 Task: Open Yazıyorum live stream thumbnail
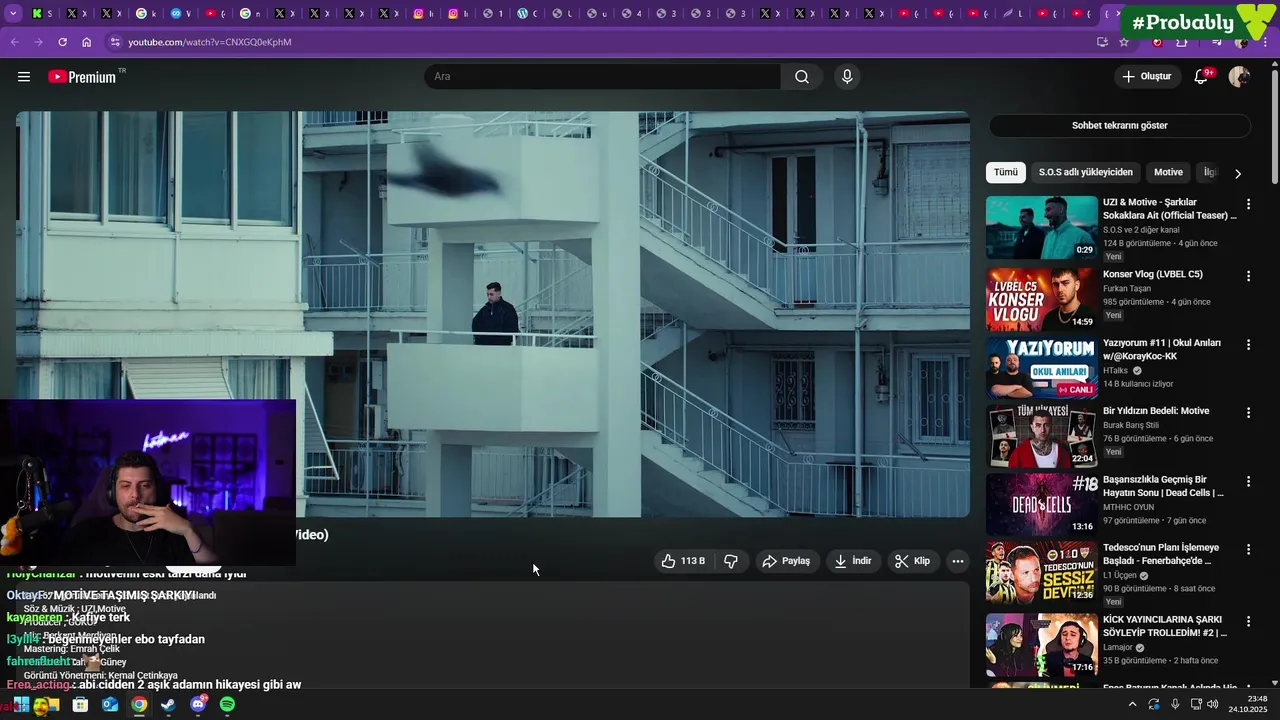(1041, 367)
